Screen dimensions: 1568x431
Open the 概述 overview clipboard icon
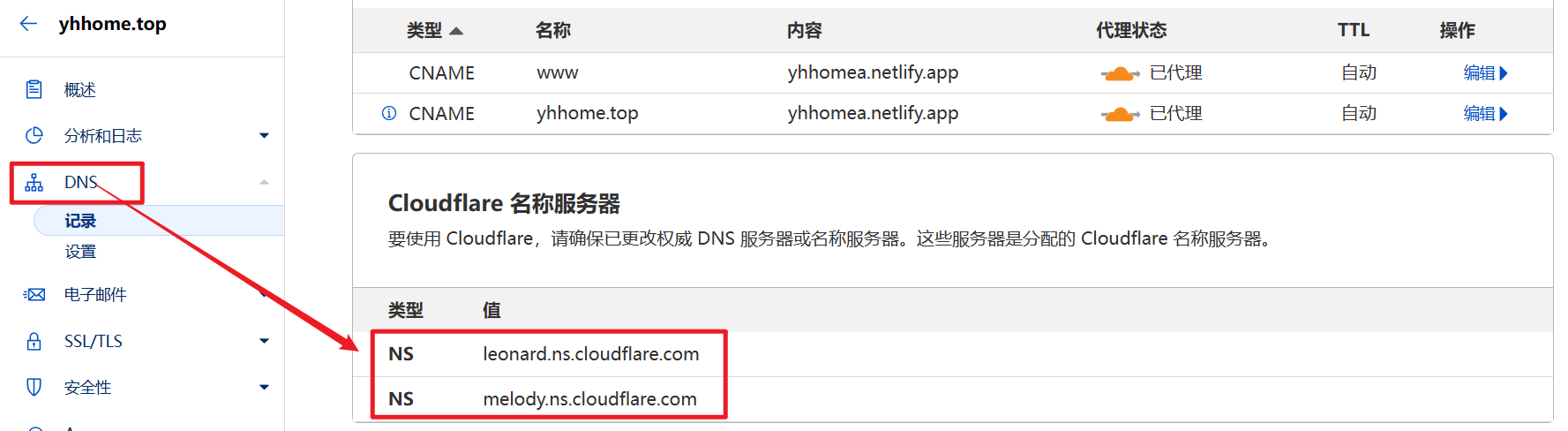[34, 89]
